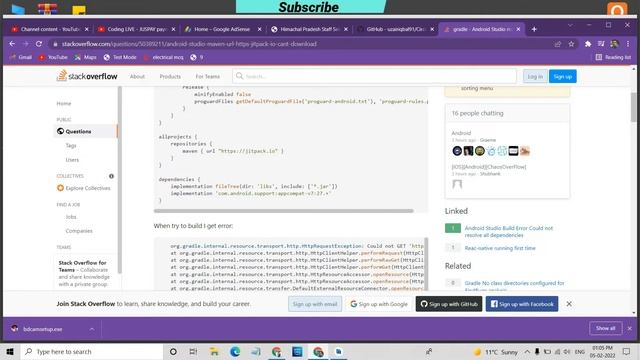Screen dimensions: 640x360
Task: Open Chrome three-dot menu
Action: coord(628,44)
